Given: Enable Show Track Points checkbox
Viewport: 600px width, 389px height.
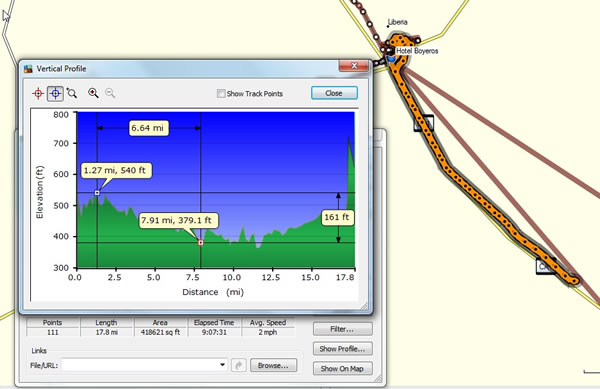Looking at the screenshot, I should click(221, 93).
